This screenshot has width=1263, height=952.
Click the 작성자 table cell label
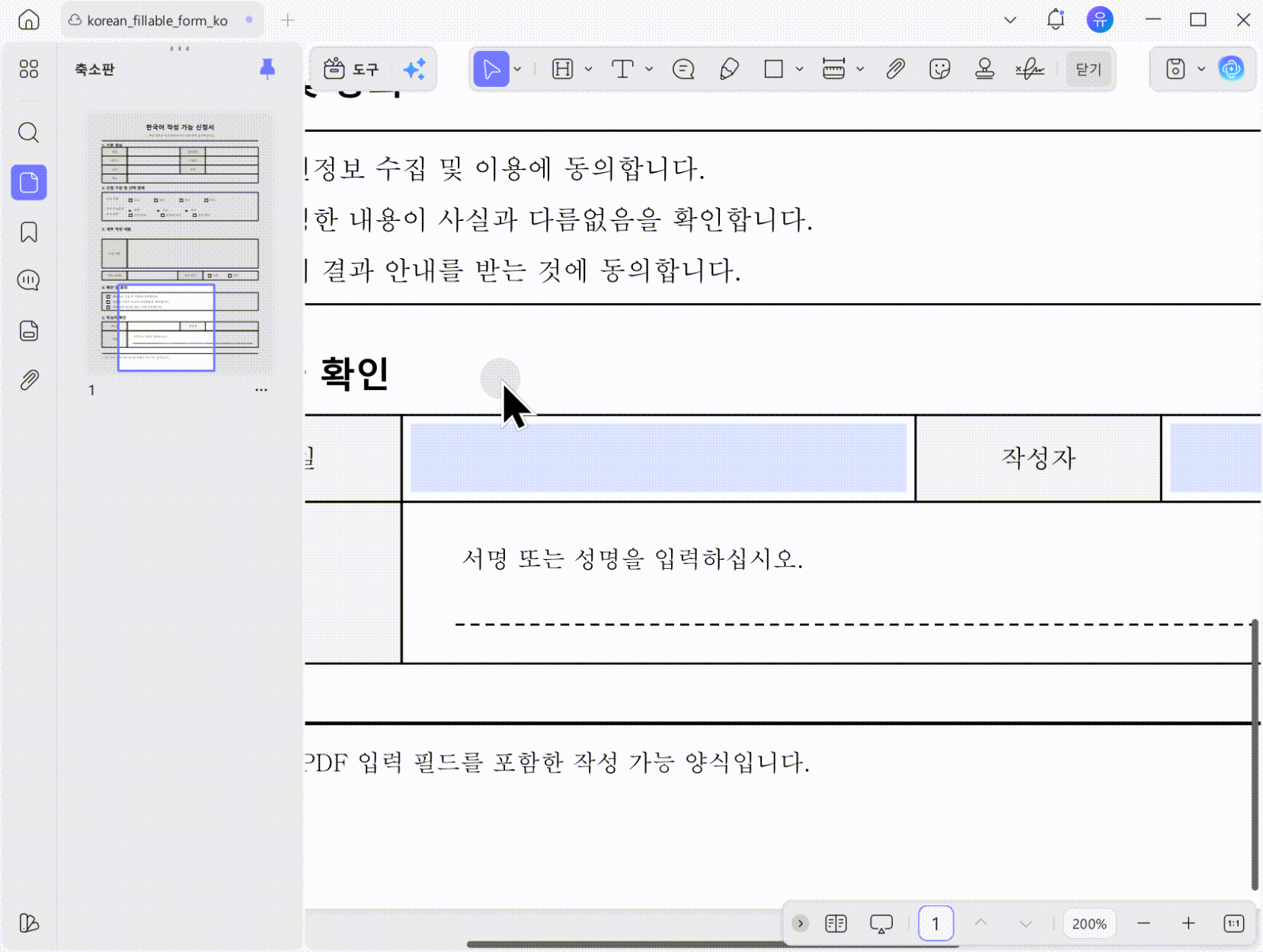[1038, 458]
